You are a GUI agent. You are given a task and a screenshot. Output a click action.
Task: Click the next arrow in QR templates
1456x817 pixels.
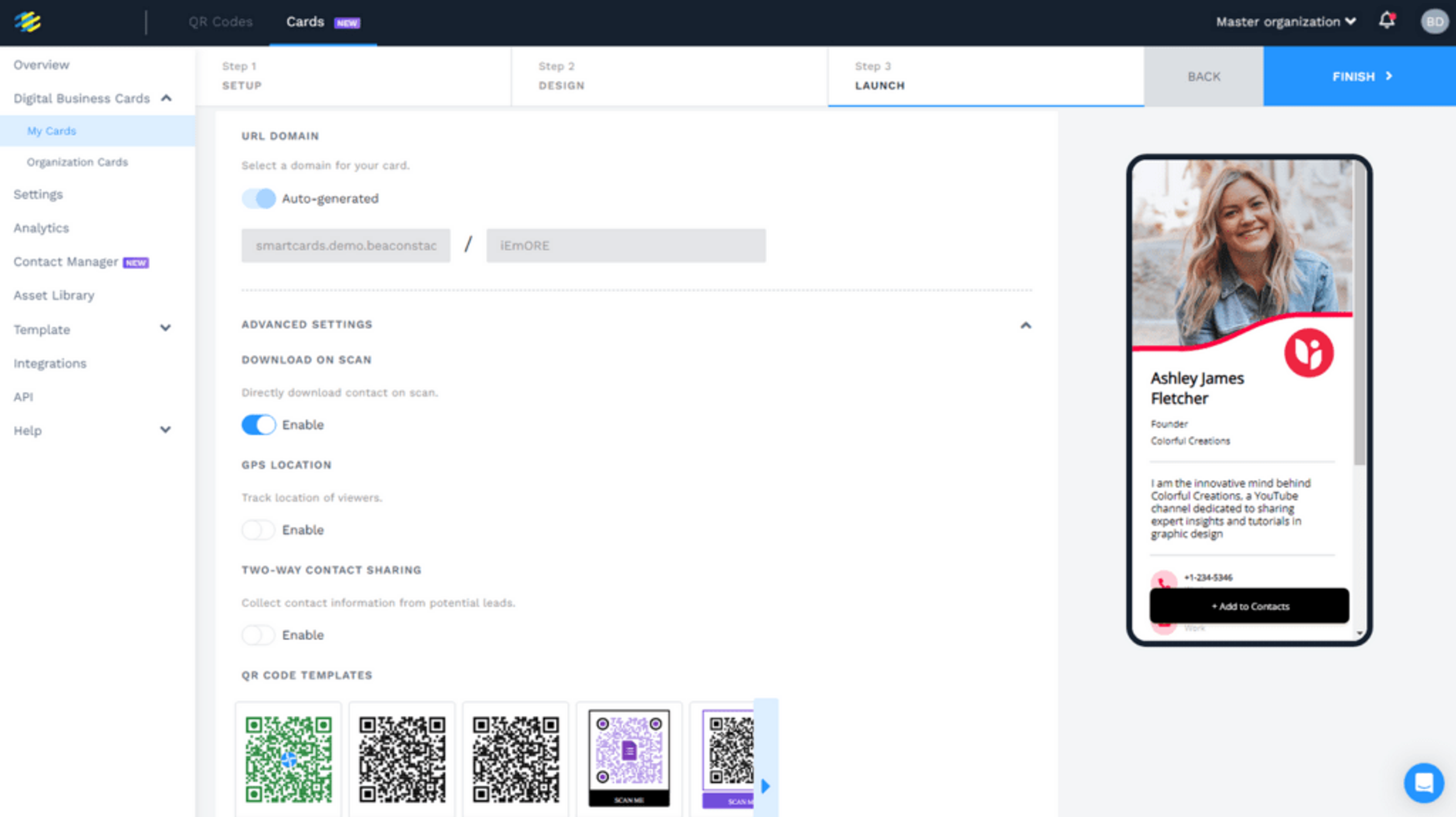[766, 786]
